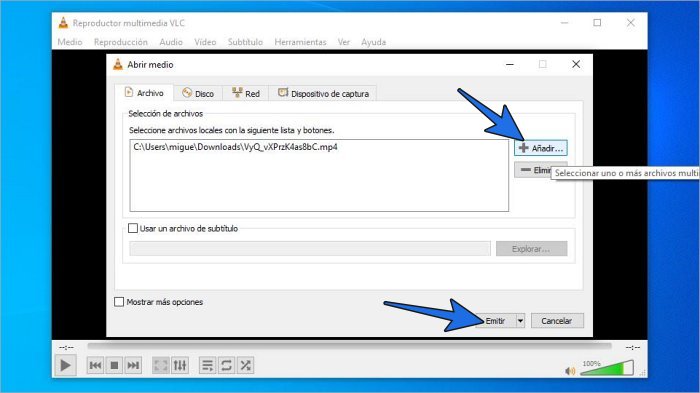Screen dimensions: 700x393
Task: Click the Añadir... button
Action: pyautogui.click(x=541, y=148)
